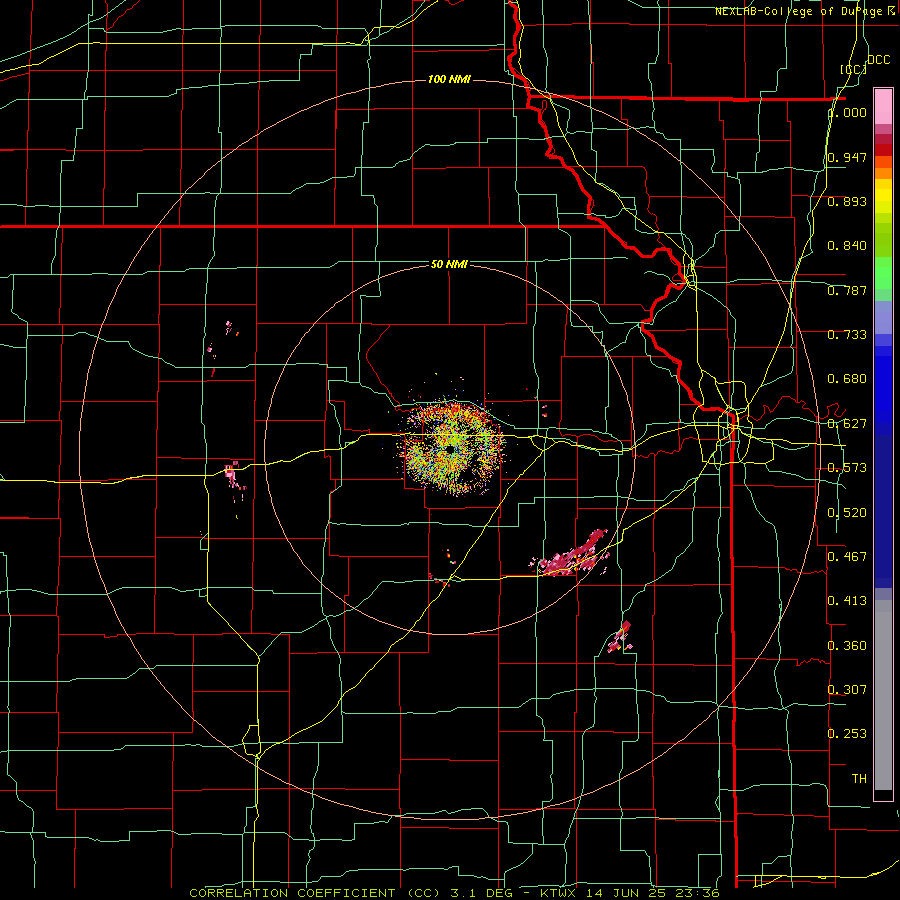Click the NEXLAB-College of DuPage credit text
The height and width of the screenshot is (900, 900).
coord(804,11)
